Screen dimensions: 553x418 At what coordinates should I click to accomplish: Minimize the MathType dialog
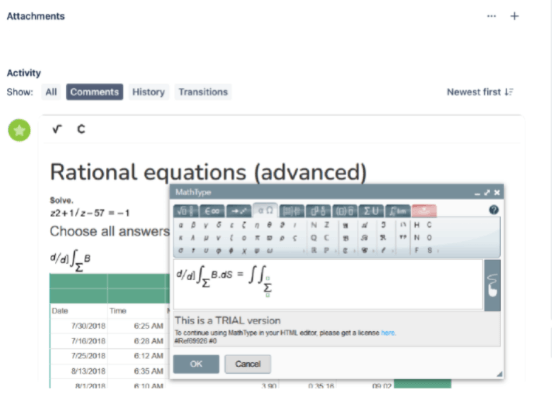[x=477, y=193]
